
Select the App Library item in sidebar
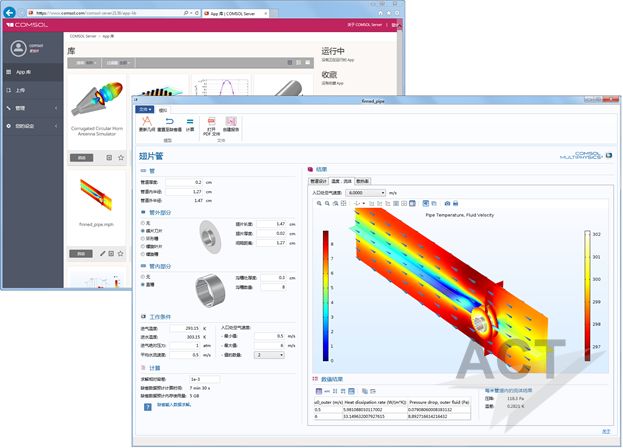(32, 72)
